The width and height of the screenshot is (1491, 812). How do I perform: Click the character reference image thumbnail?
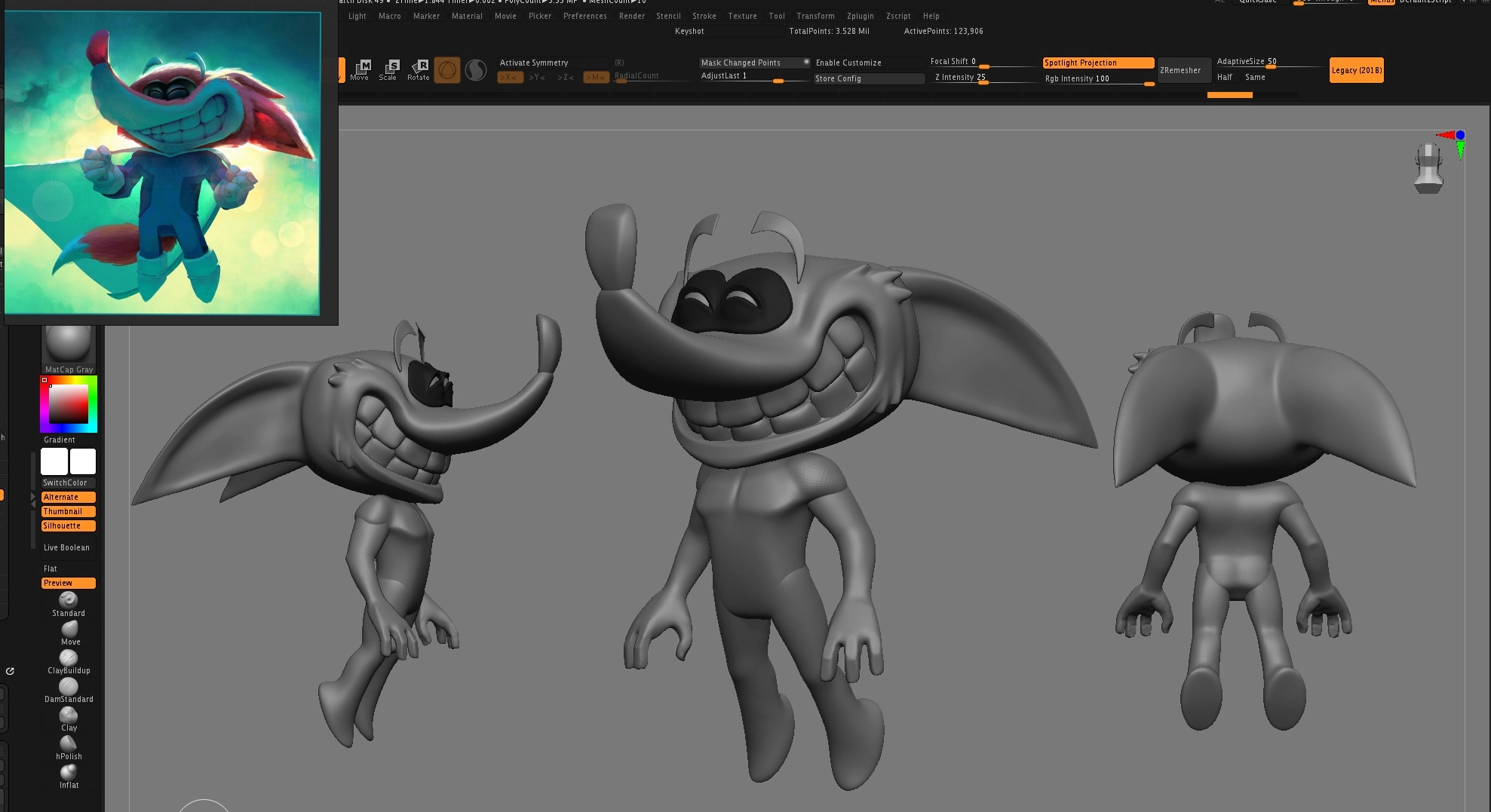[163, 163]
